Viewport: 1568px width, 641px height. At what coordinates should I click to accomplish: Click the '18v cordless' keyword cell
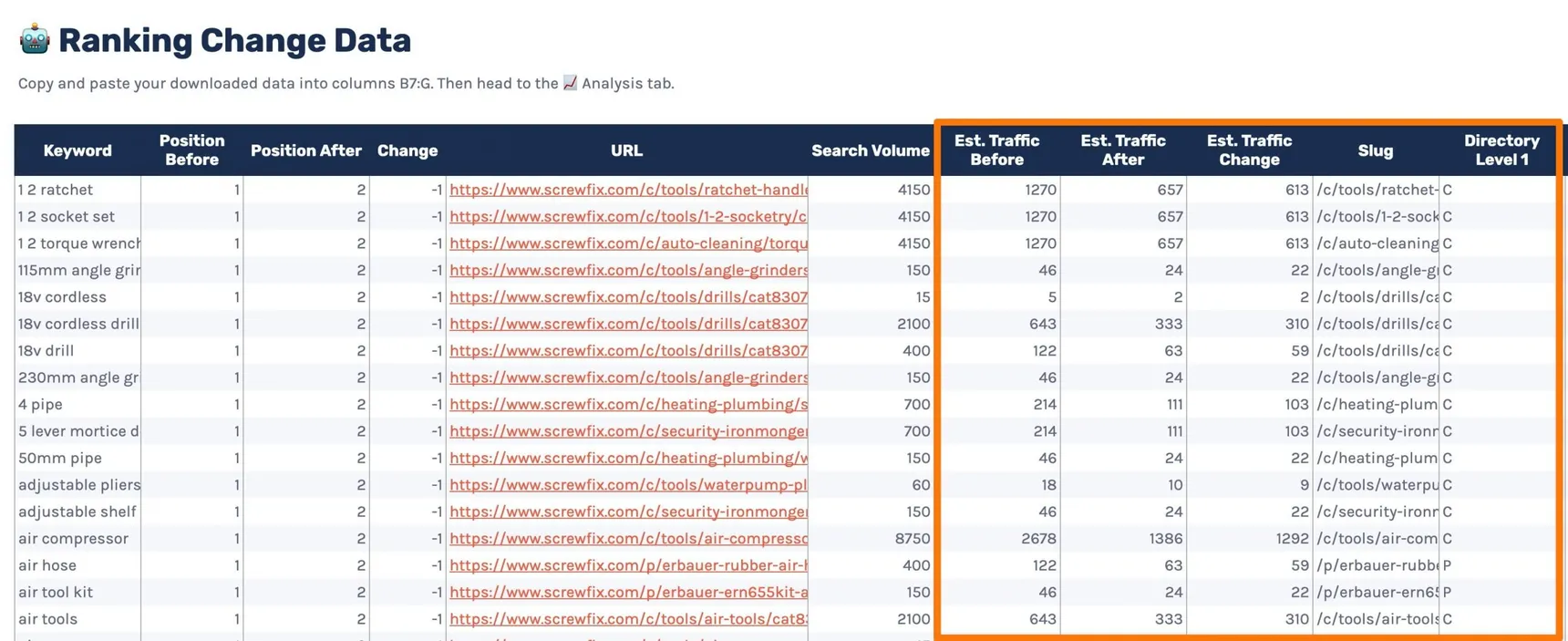pyautogui.click(x=77, y=297)
